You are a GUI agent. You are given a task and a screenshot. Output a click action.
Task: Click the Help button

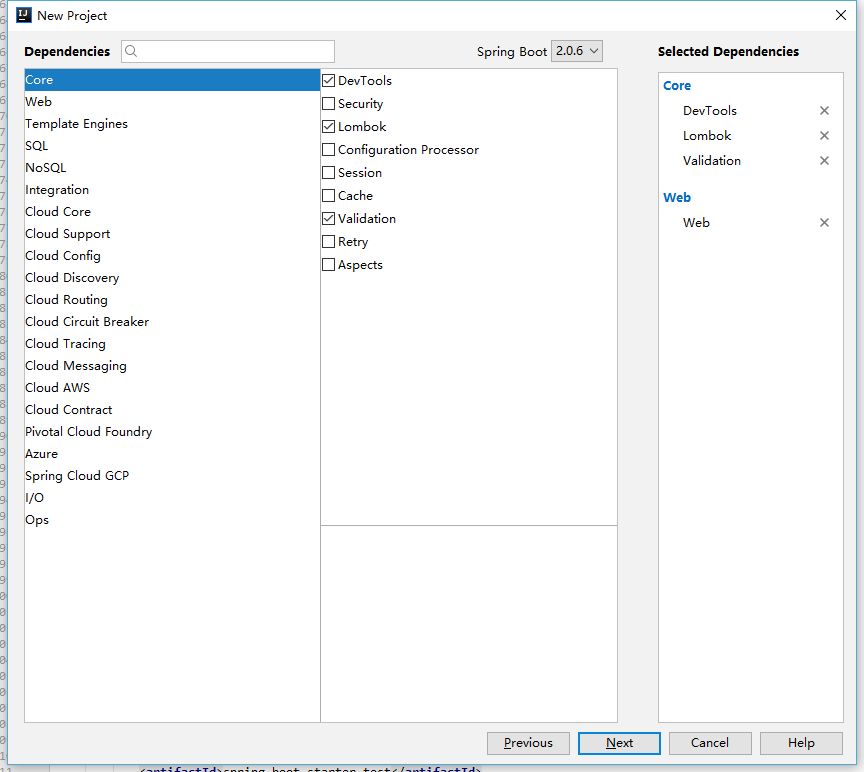[x=800, y=743]
